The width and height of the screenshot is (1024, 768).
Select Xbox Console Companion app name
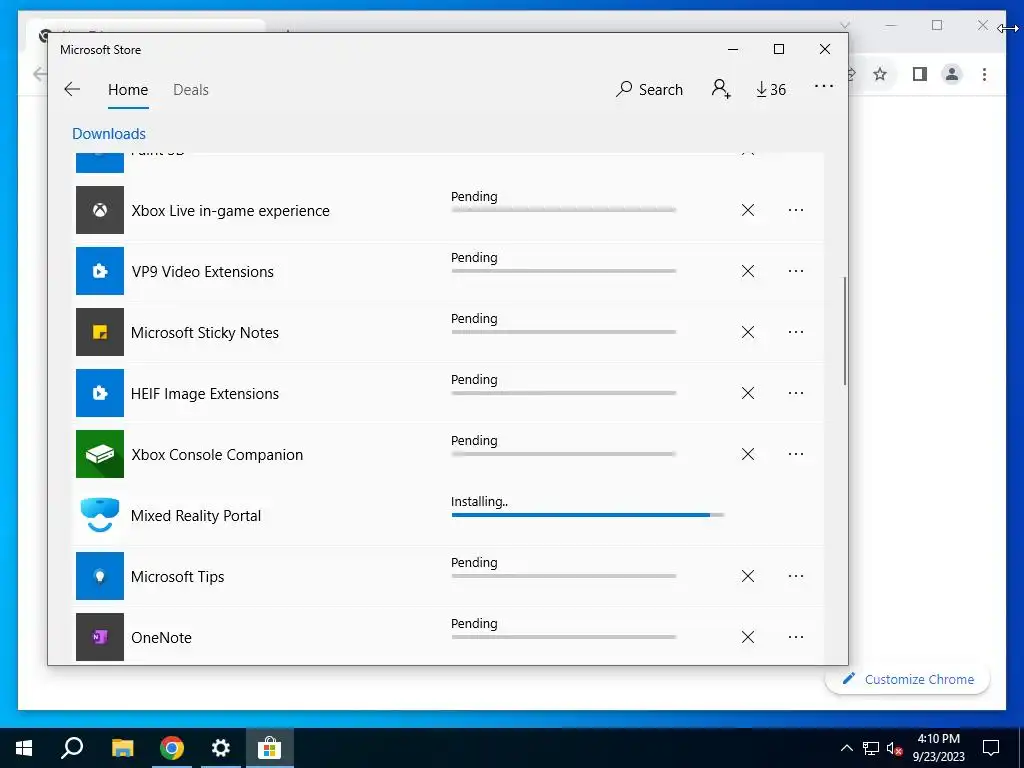[x=217, y=455]
